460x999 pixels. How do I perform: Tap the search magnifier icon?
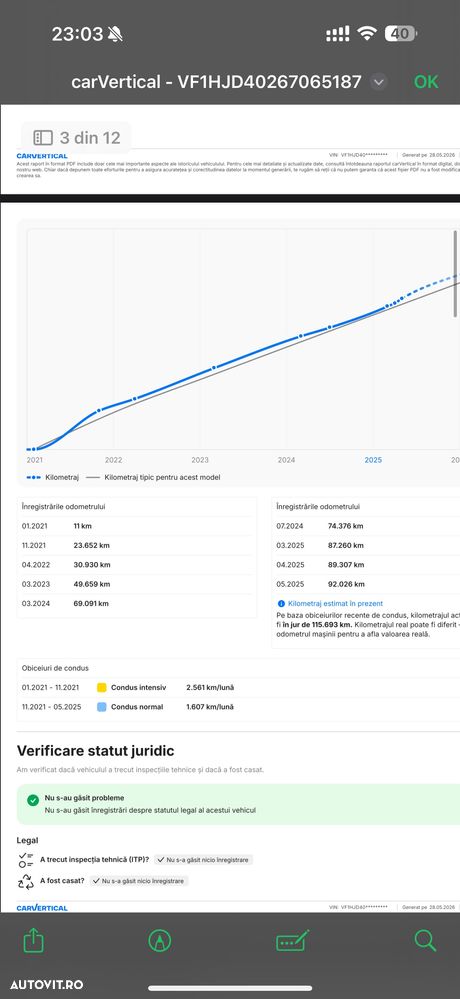coord(425,940)
